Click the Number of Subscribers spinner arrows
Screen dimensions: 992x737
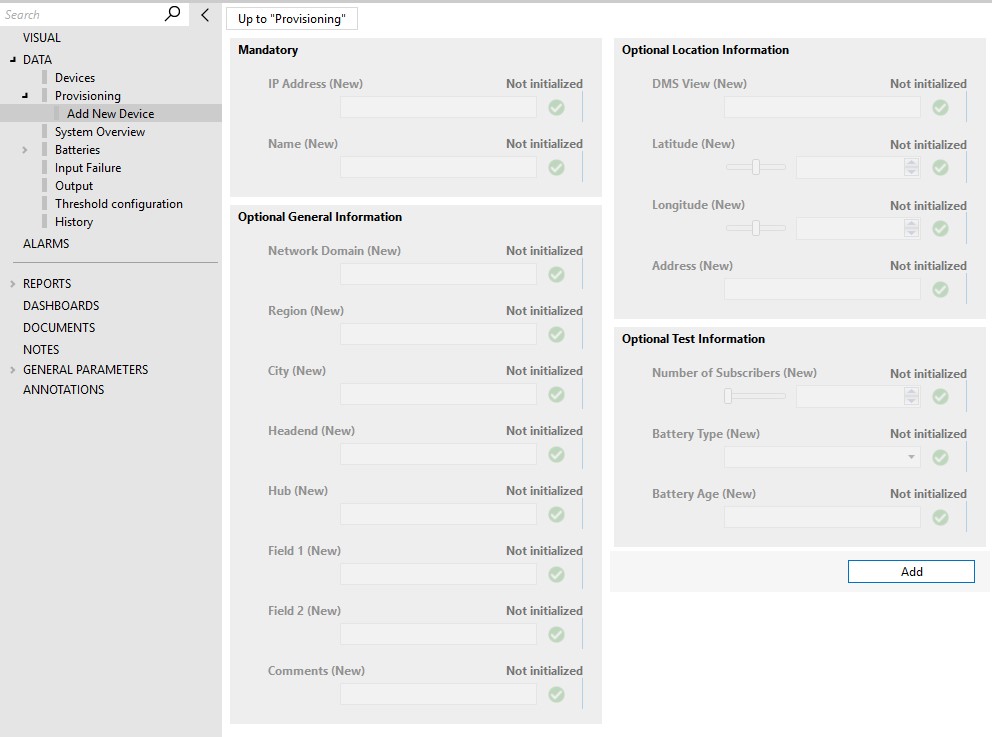tap(911, 396)
